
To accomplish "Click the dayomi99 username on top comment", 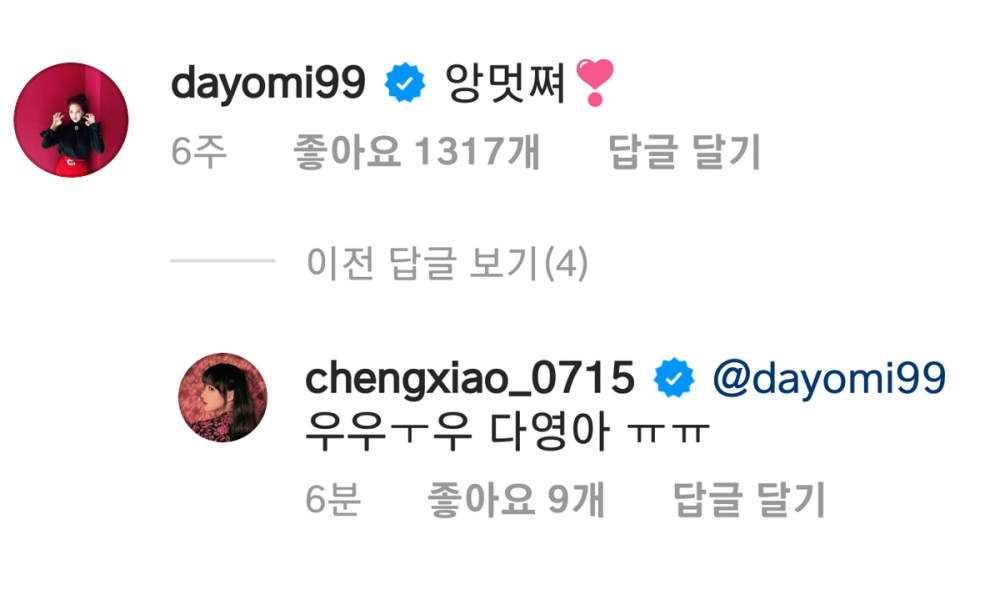I will [268, 83].
